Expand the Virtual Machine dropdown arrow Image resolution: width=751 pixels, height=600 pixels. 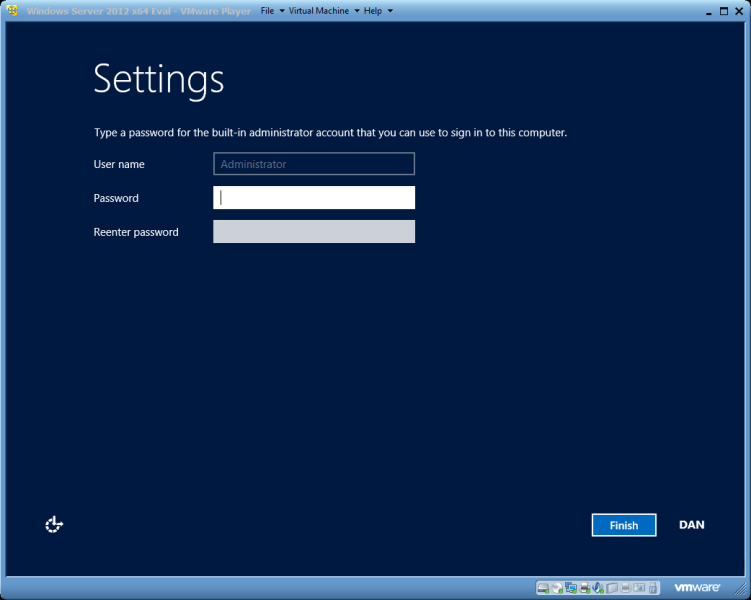pyautogui.click(x=356, y=11)
